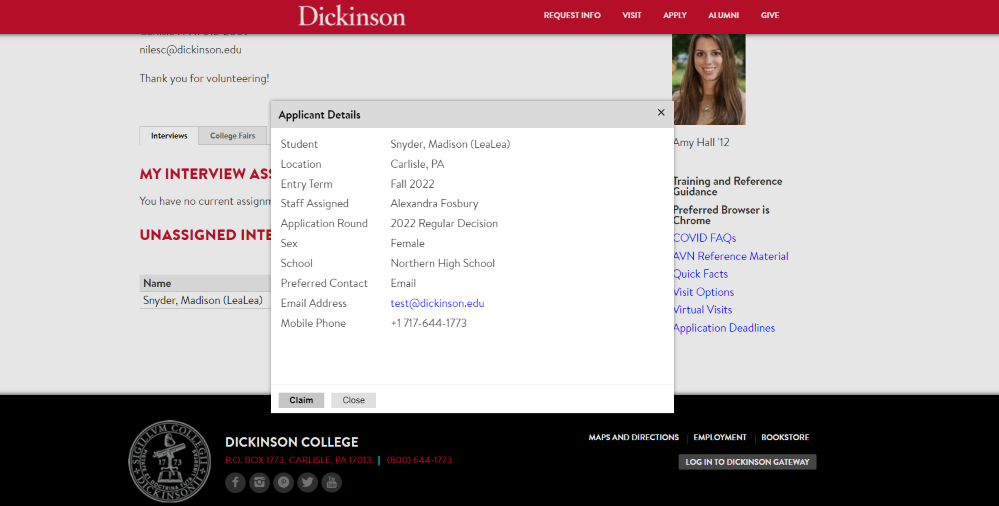Click the Pinterest icon in footer

click(284, 483)
